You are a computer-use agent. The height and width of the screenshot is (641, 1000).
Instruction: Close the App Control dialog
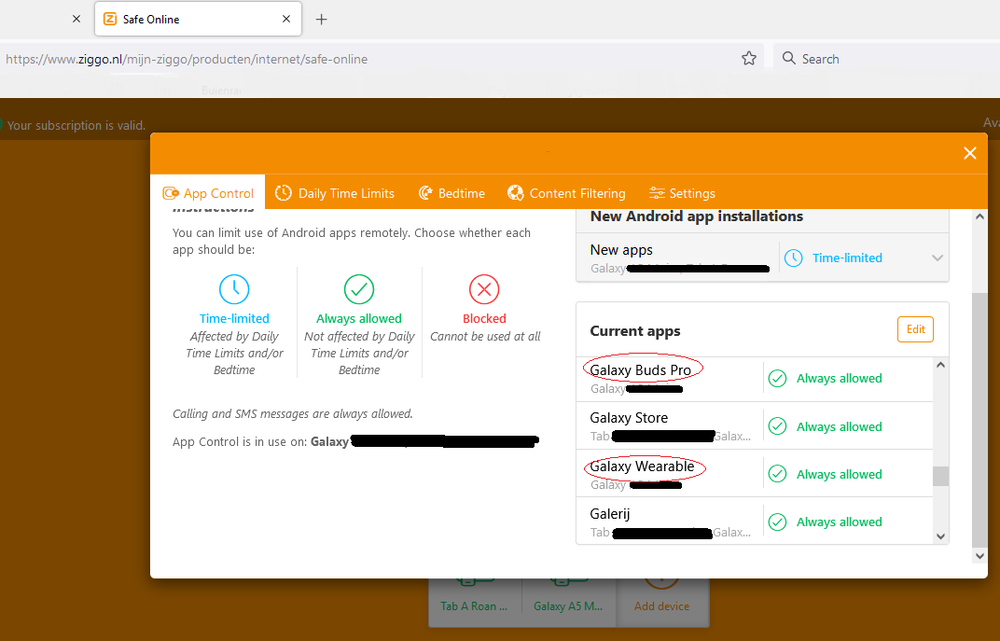(970, 153)
